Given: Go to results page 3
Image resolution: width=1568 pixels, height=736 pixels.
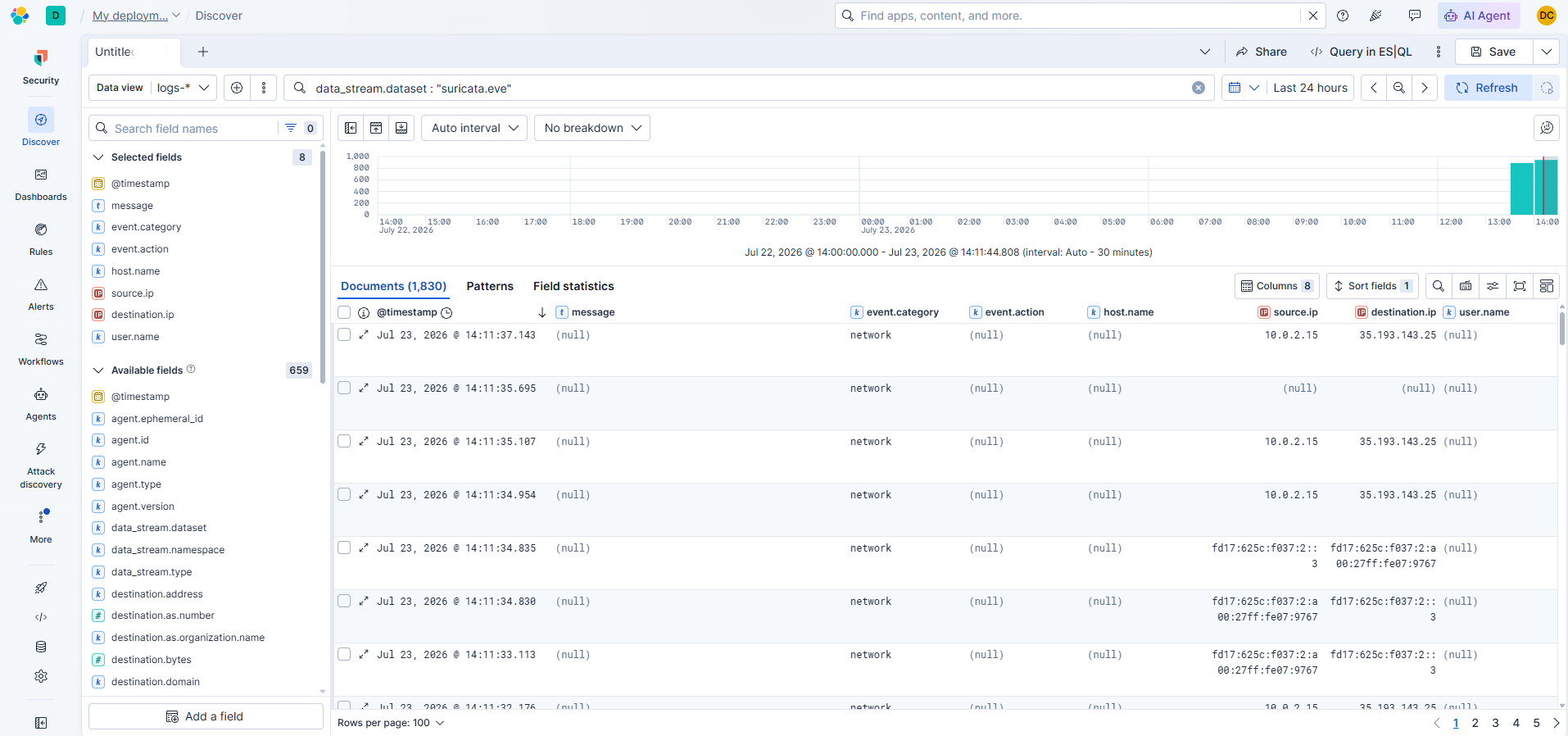Looking at the screenshot, I should click(1495, 723).
